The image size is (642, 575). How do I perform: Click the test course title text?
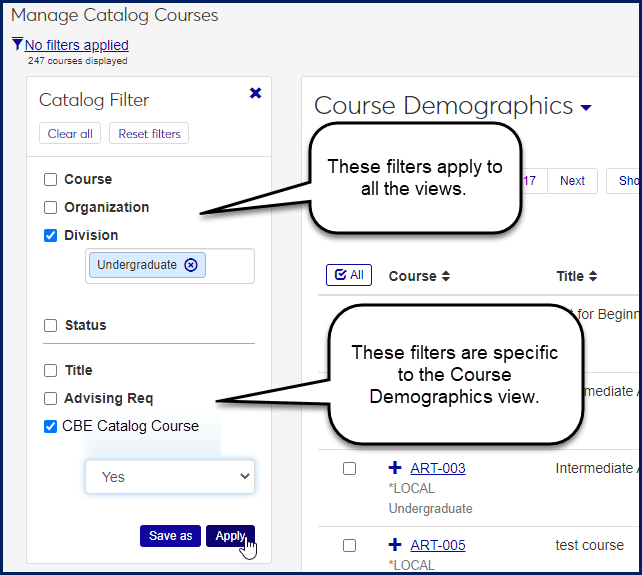click(590, 545)
